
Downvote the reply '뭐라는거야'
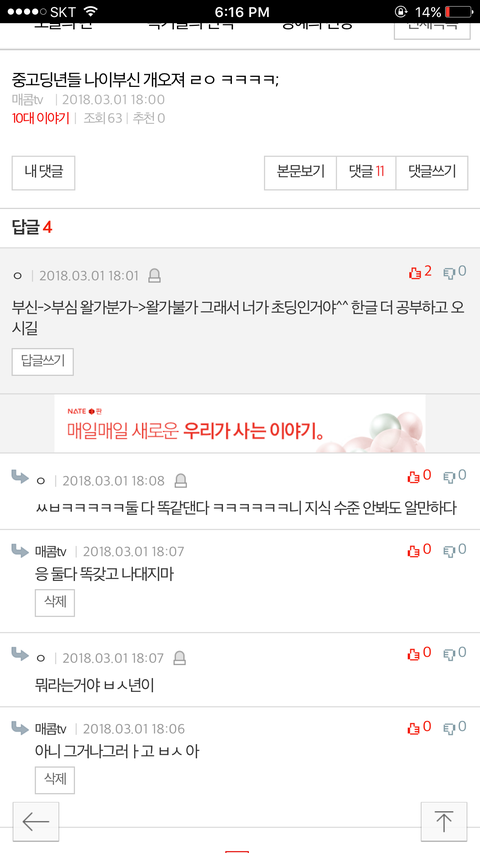[455, 653]
